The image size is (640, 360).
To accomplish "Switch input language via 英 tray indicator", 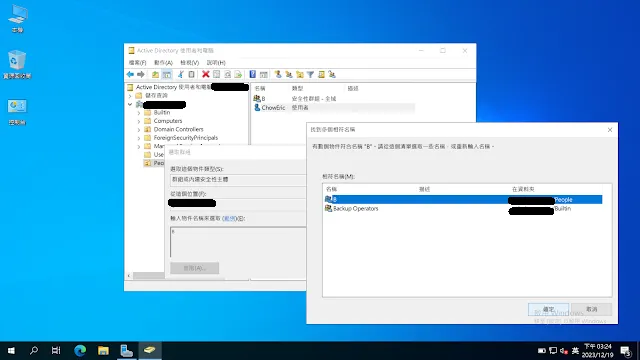I will [x=576, y=351].
